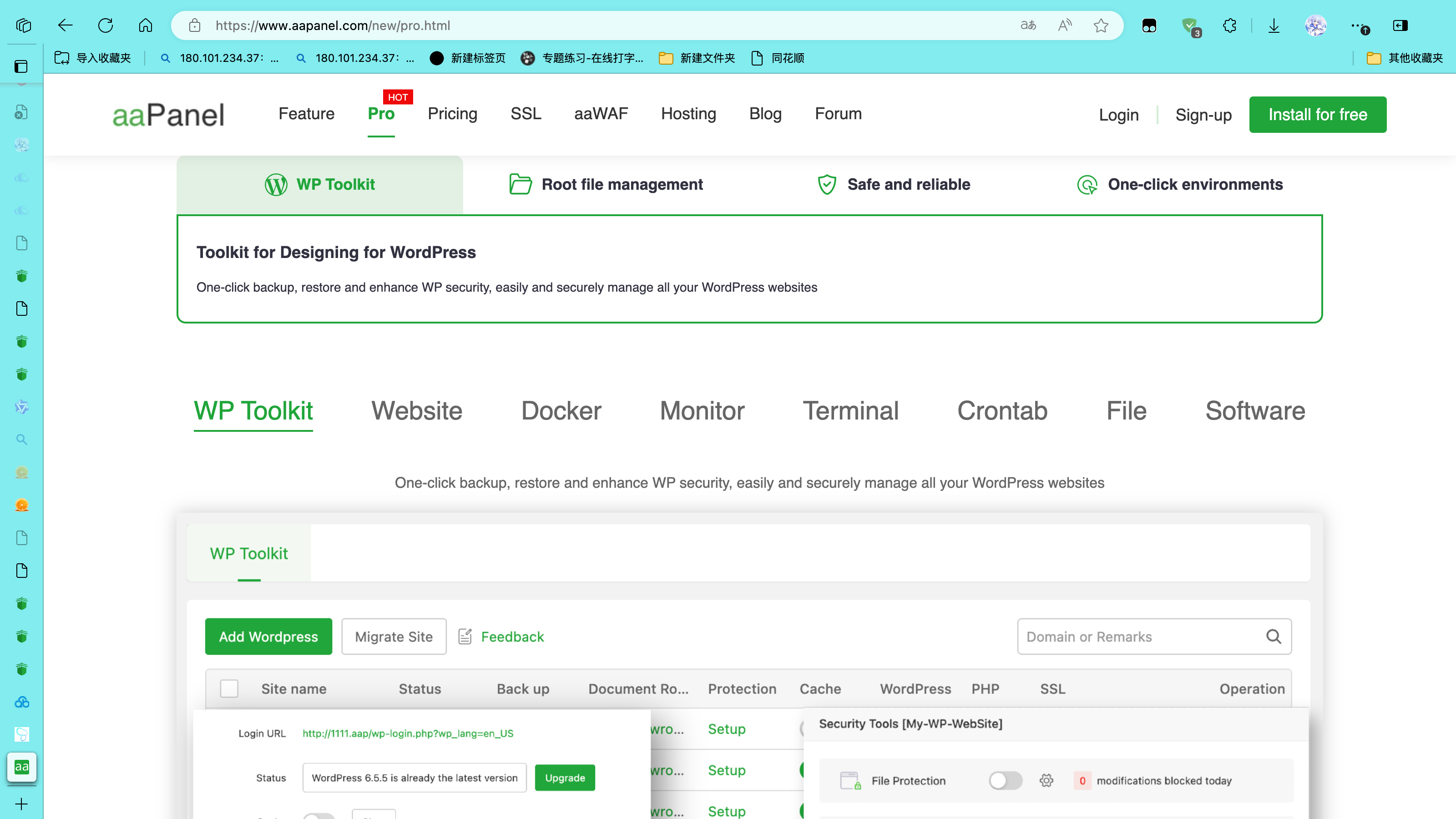Select the aaPanel tab in vertical tab strip
The image size is (1456, 819).
[21, 767]
